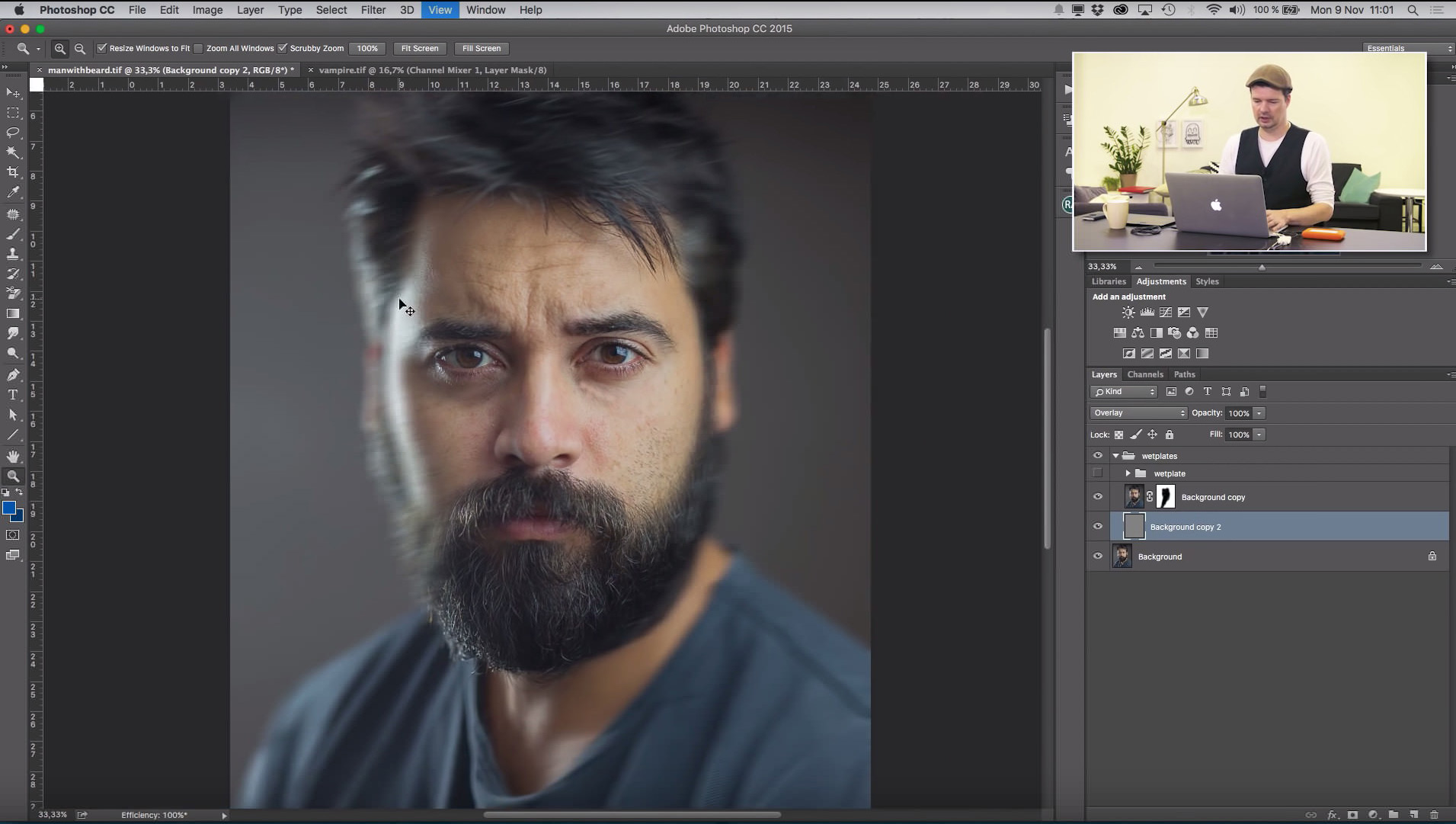The width and height of the screenshot is (1456, 824).
Task: Select the Lasso tool
Action: [x=13, y=133]
